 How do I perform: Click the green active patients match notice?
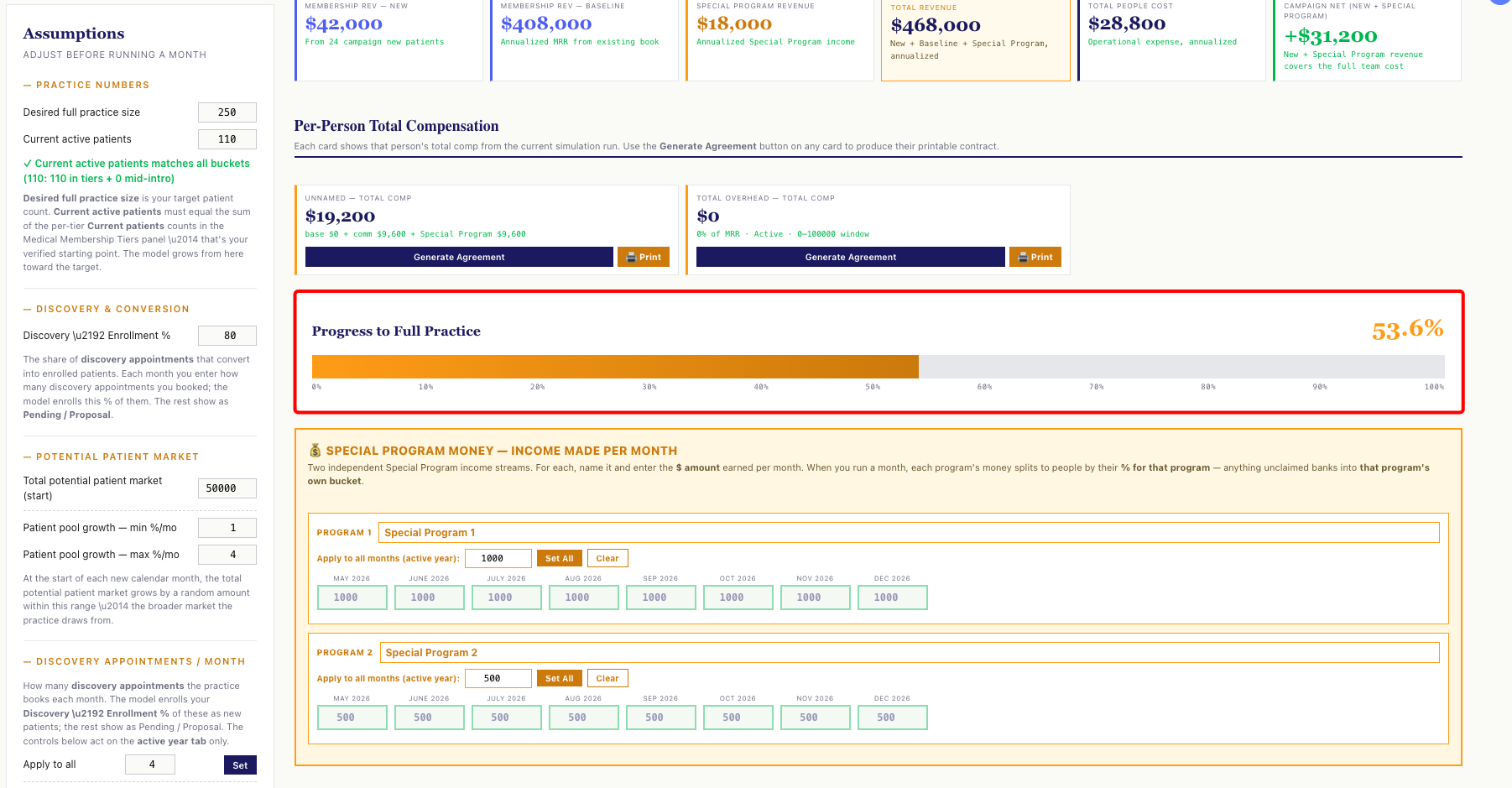137,171
